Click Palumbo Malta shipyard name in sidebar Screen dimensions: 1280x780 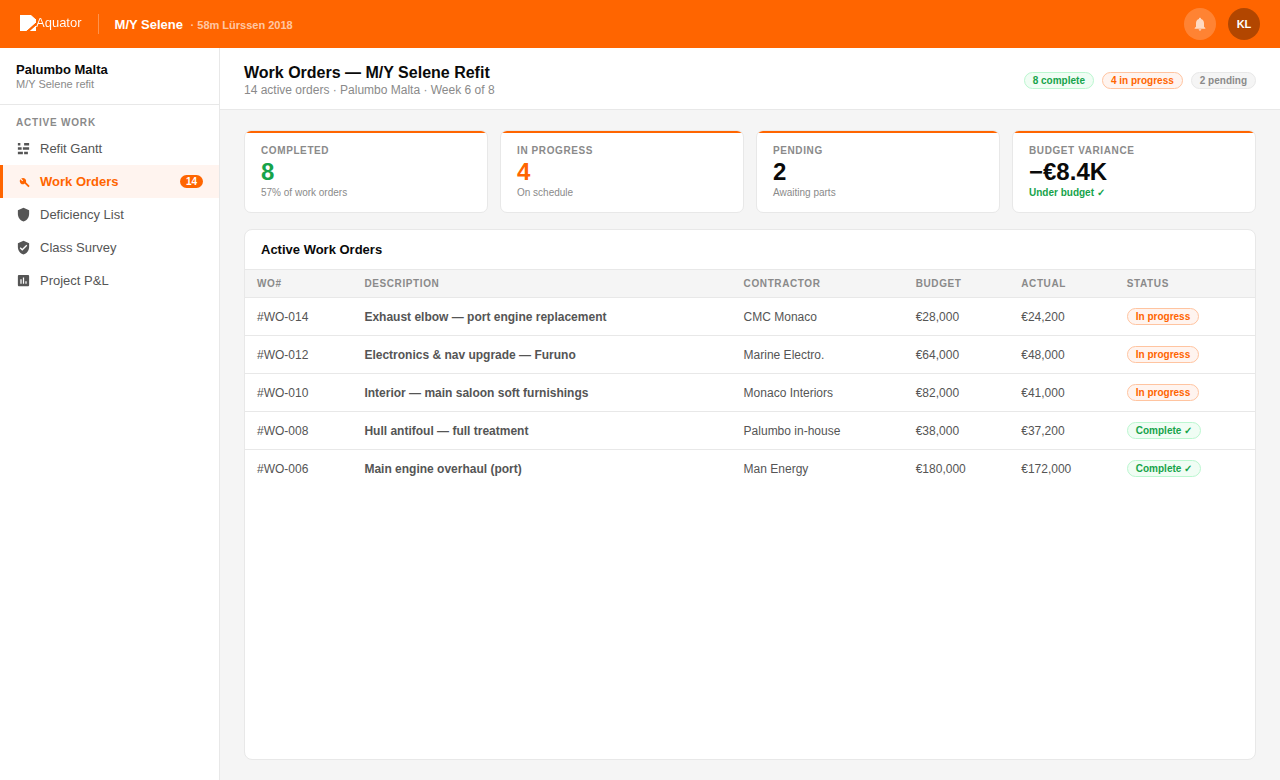62,70
